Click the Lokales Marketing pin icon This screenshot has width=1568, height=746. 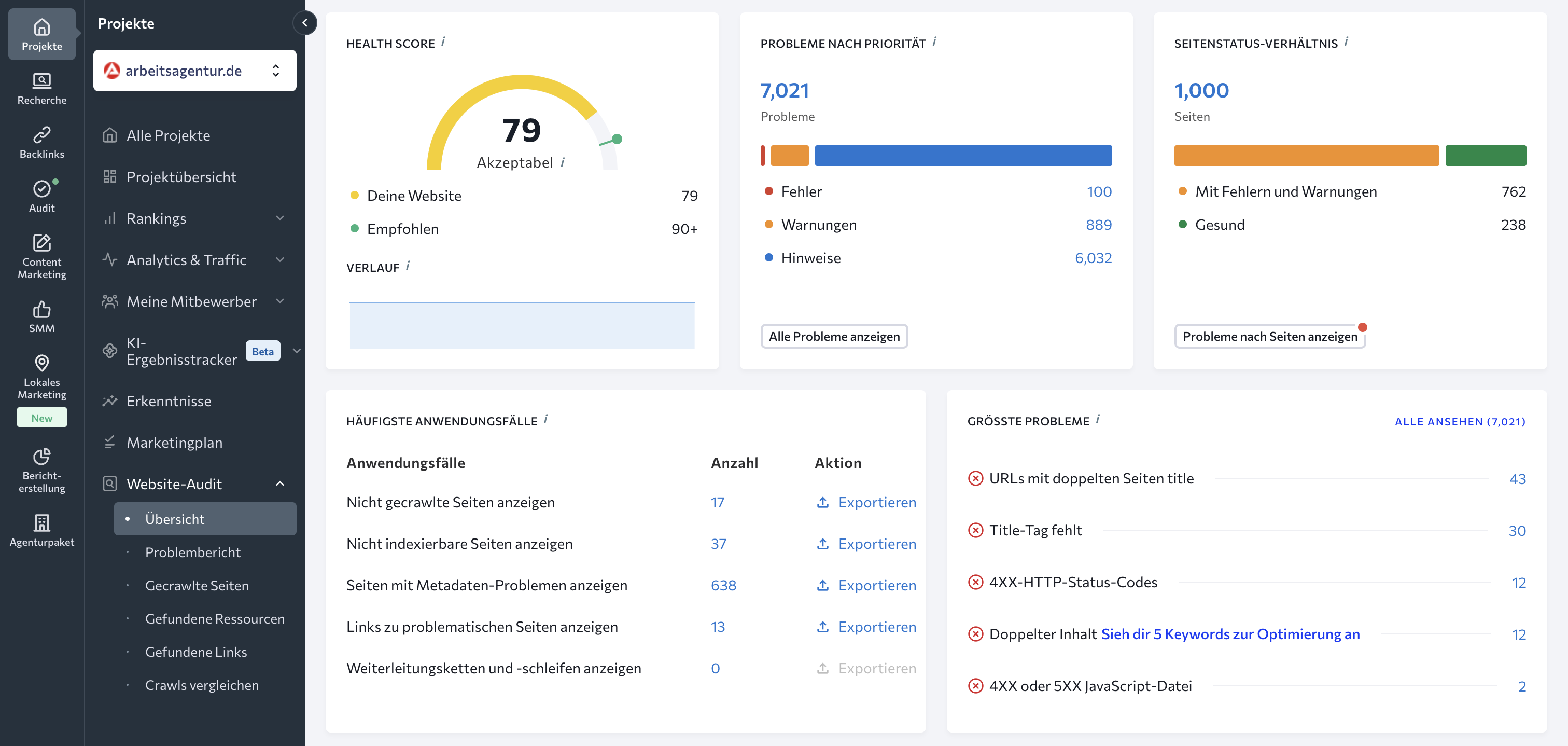tap(41, 364)
